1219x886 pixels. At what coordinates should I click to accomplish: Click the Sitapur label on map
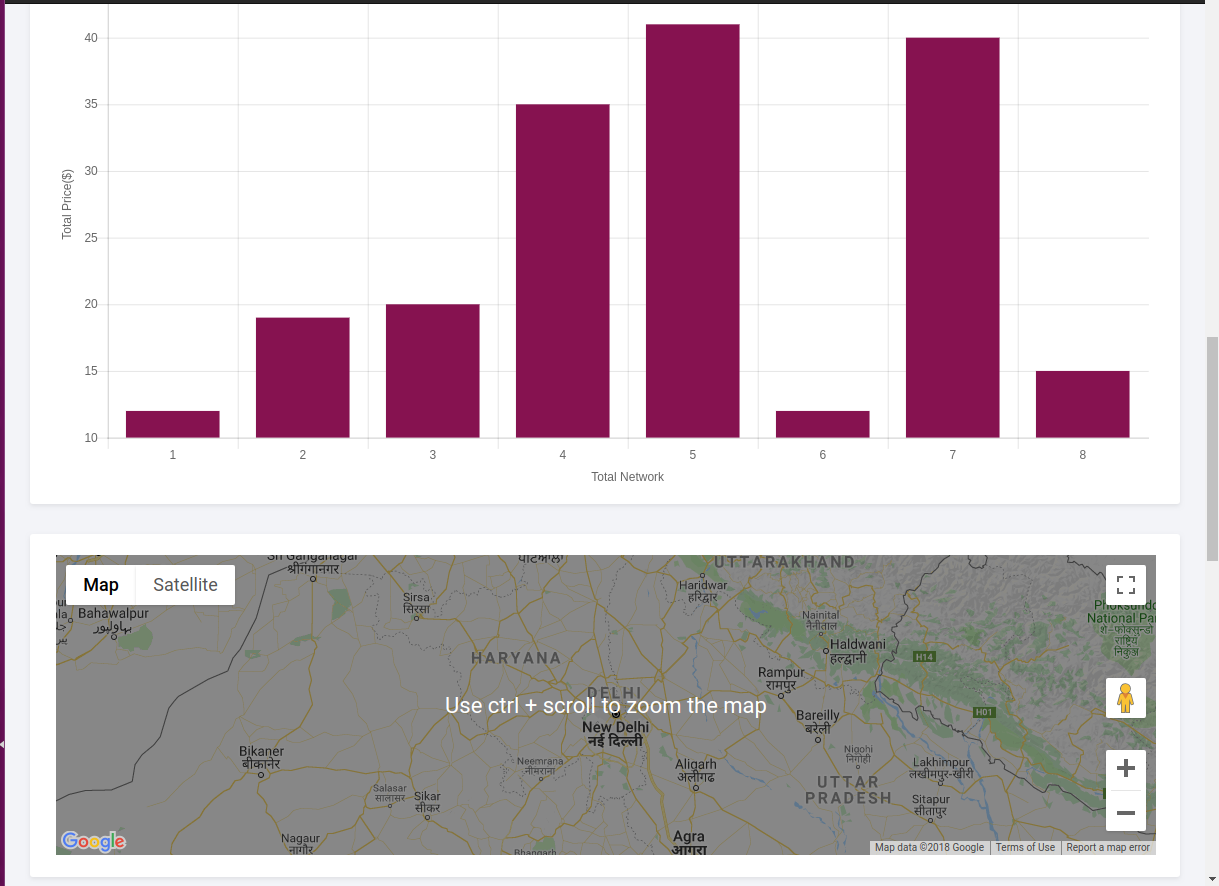tap(930, 806)
